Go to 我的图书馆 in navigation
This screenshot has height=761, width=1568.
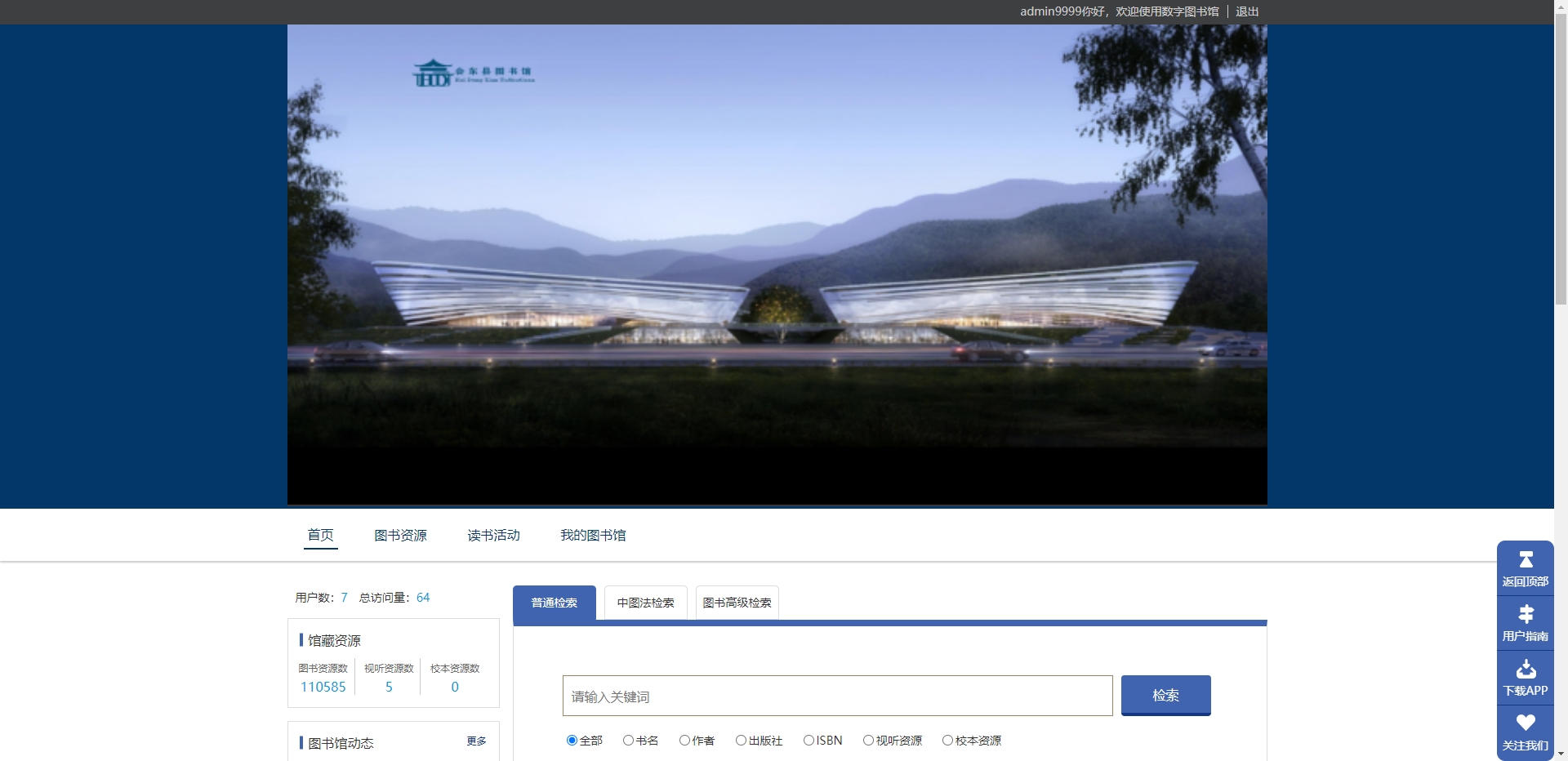point(593,536)
